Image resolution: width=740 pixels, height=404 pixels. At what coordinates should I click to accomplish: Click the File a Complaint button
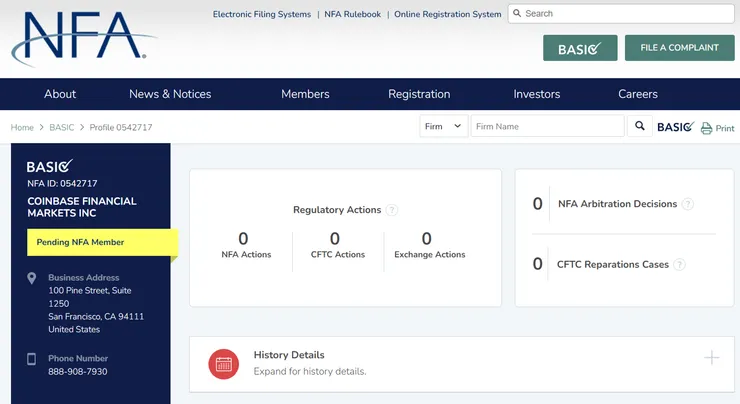coord(679,48)
